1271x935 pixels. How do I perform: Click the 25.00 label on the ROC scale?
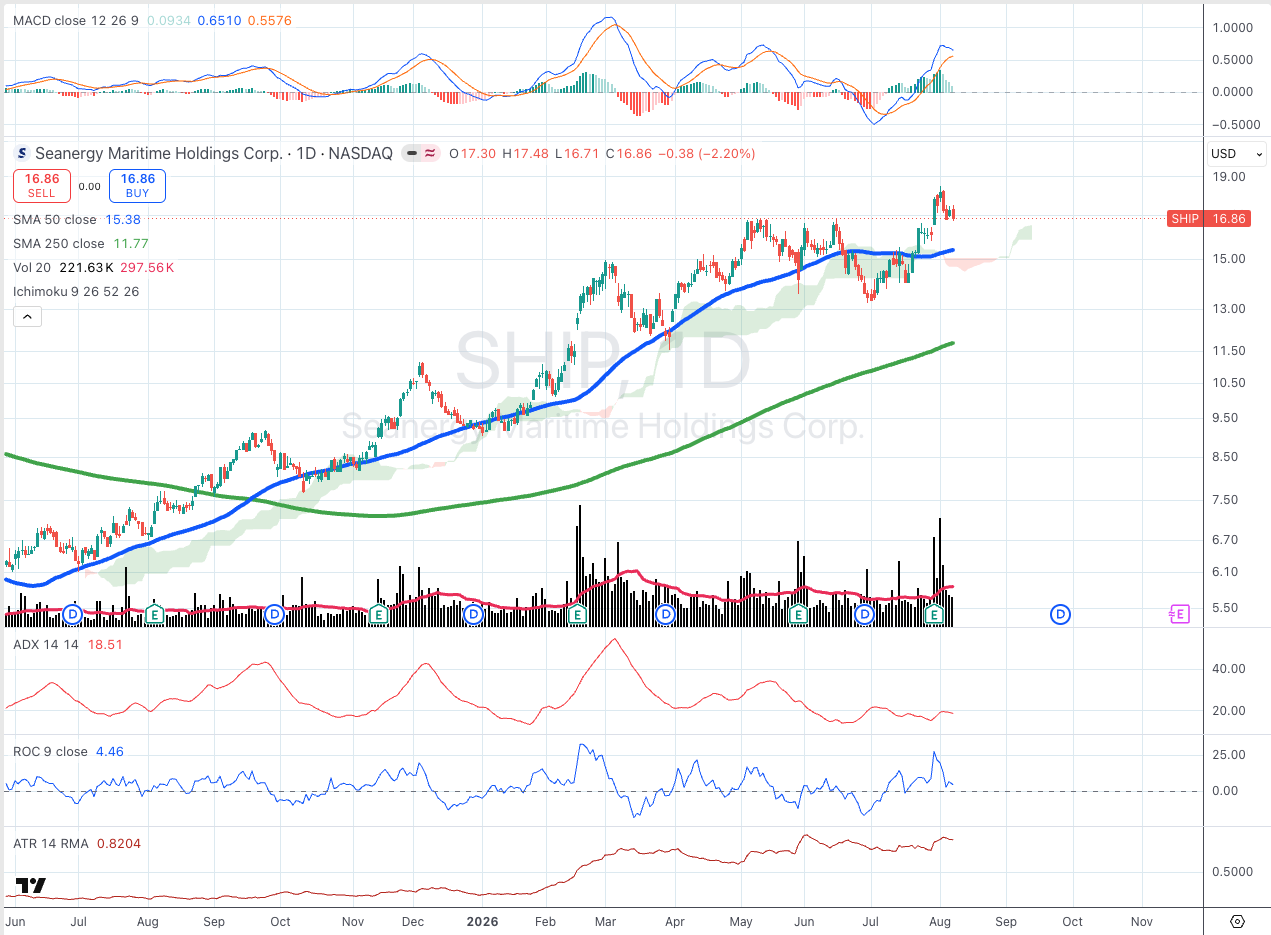coord(1231,755)
